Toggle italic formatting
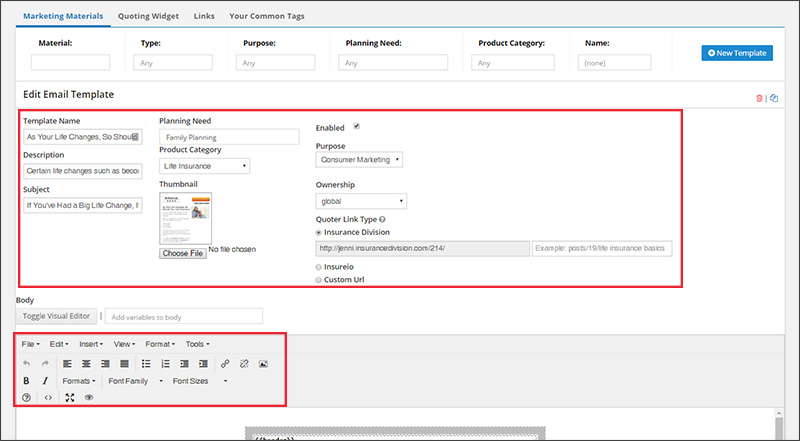 click(x=45, y=381)
